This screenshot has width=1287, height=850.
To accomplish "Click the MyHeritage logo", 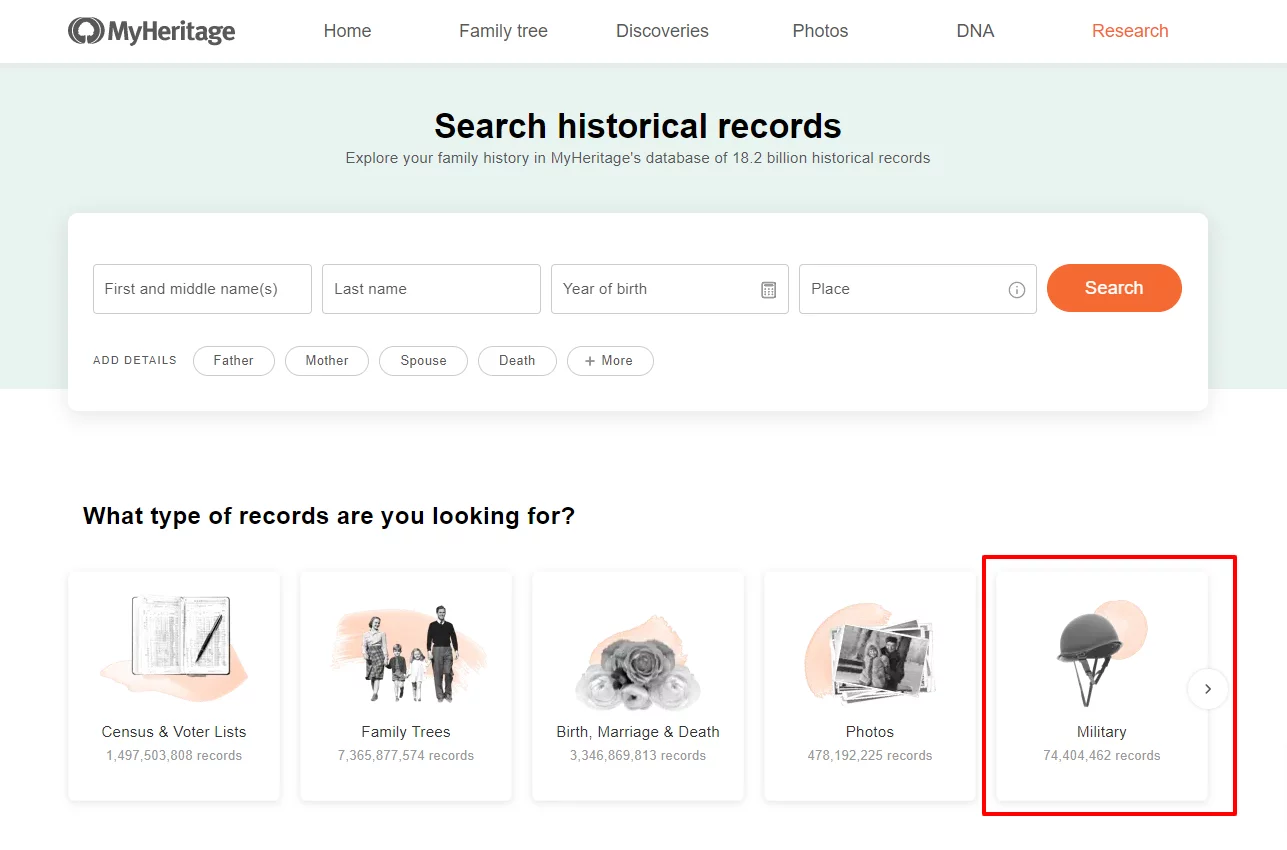I will [152, 31].
